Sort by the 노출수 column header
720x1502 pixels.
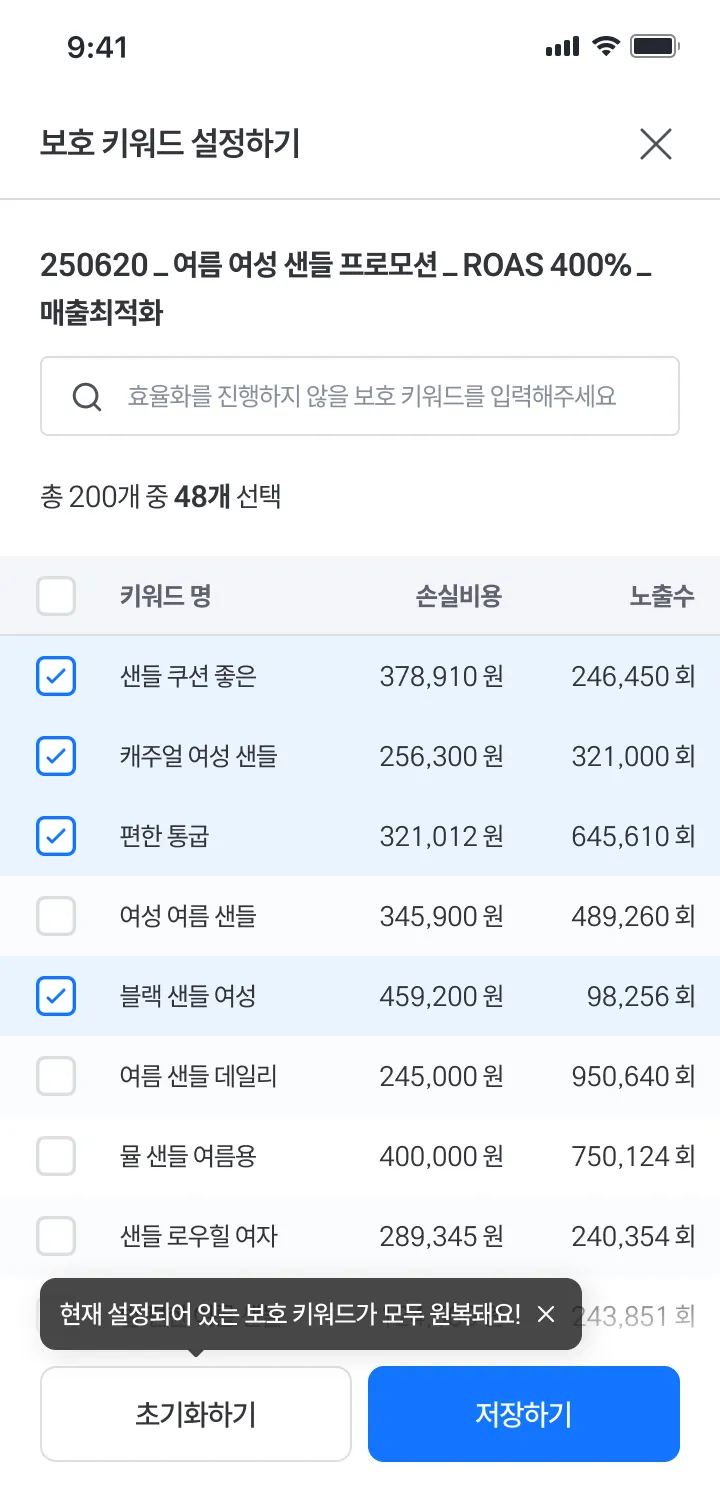point(661,597)
